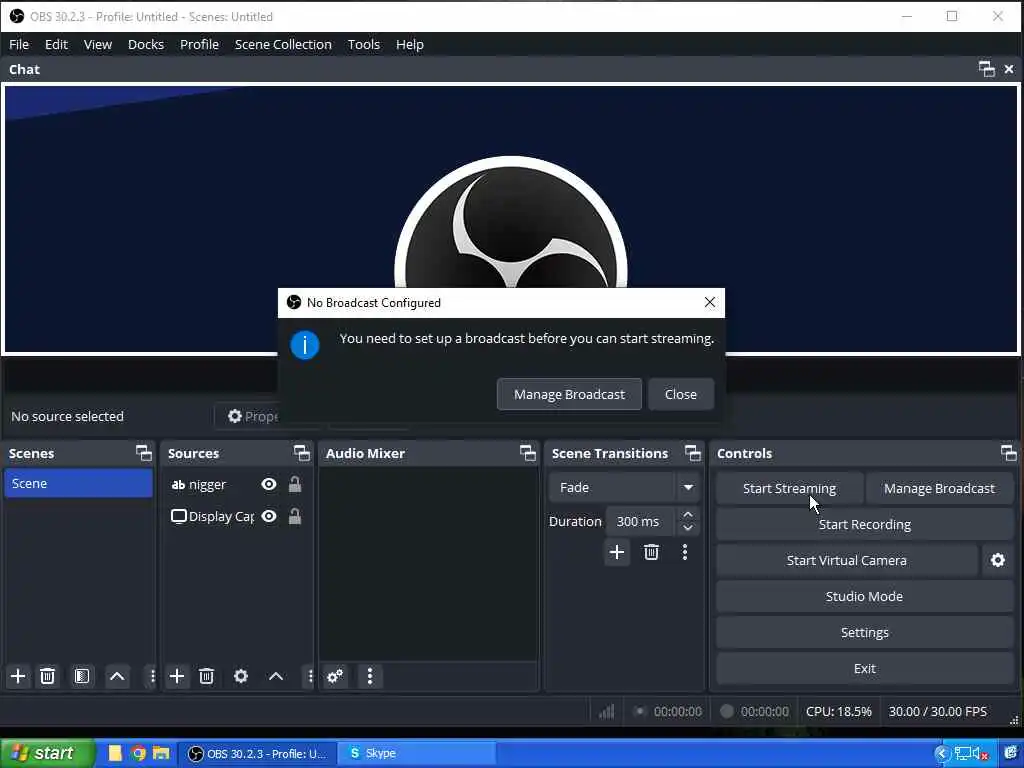
Task: Increase transition duration with up arrow
Action: [x=688, y=515]
